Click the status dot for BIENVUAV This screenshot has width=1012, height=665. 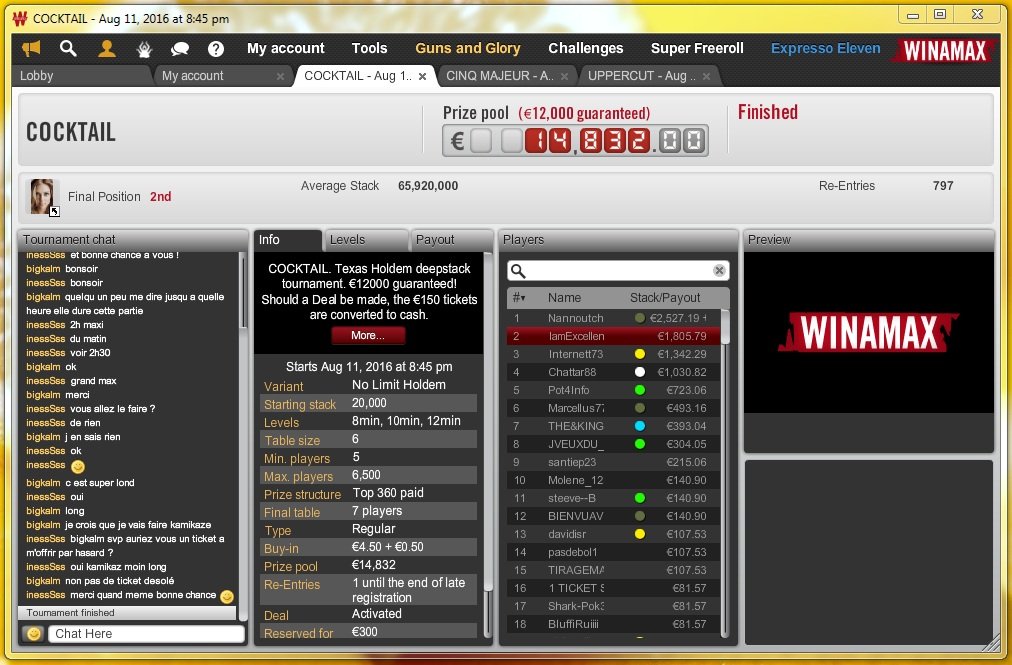(640, 517)
